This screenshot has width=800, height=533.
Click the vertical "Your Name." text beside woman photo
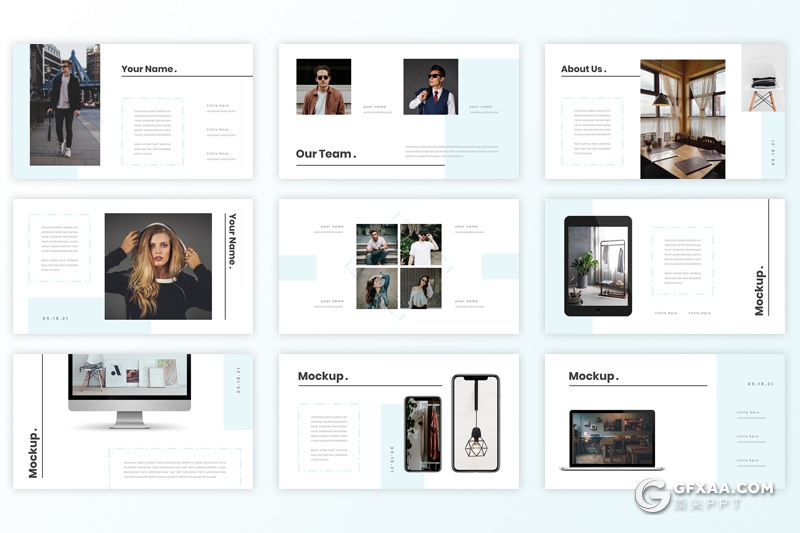232,241
